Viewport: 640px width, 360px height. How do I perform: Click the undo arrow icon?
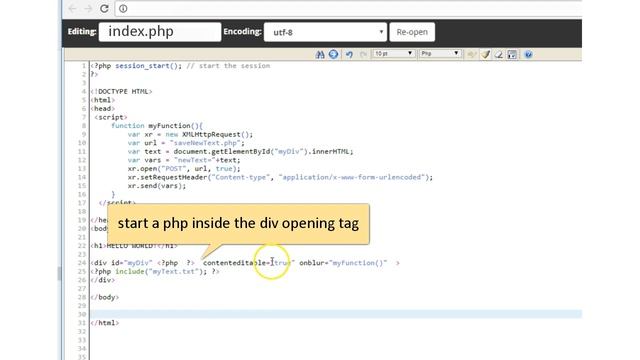coord(349,54)
